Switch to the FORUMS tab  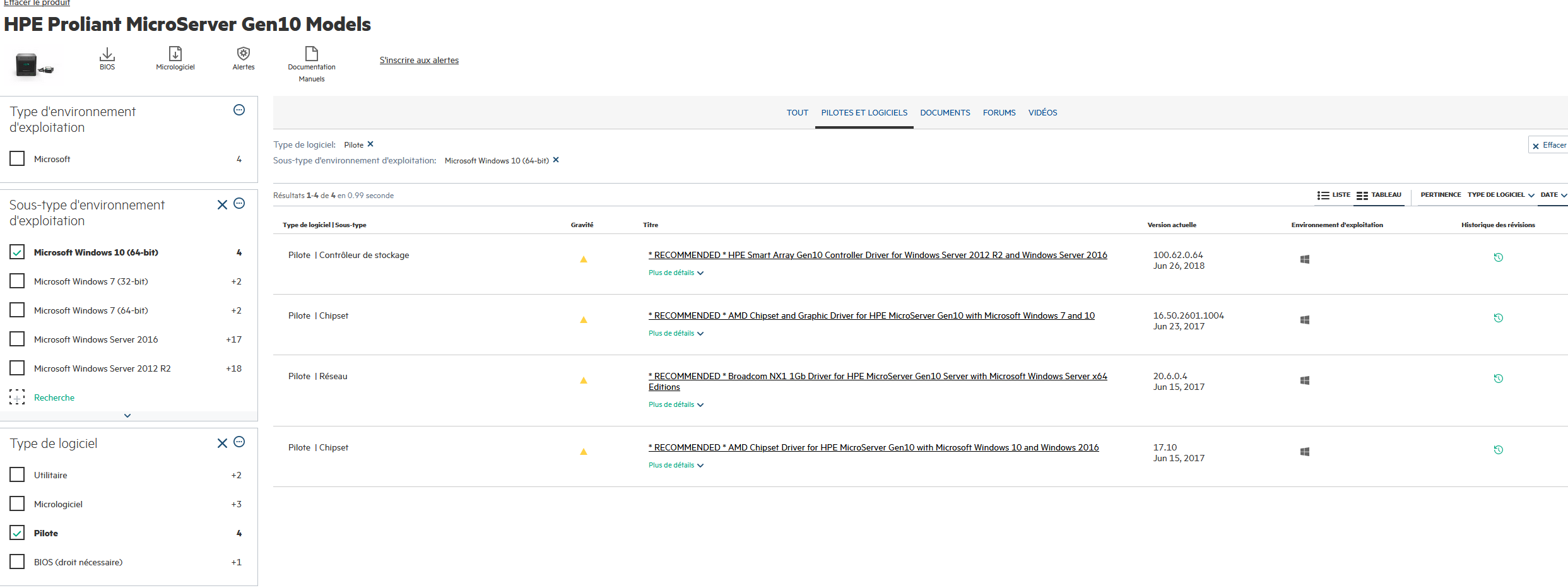999,113
